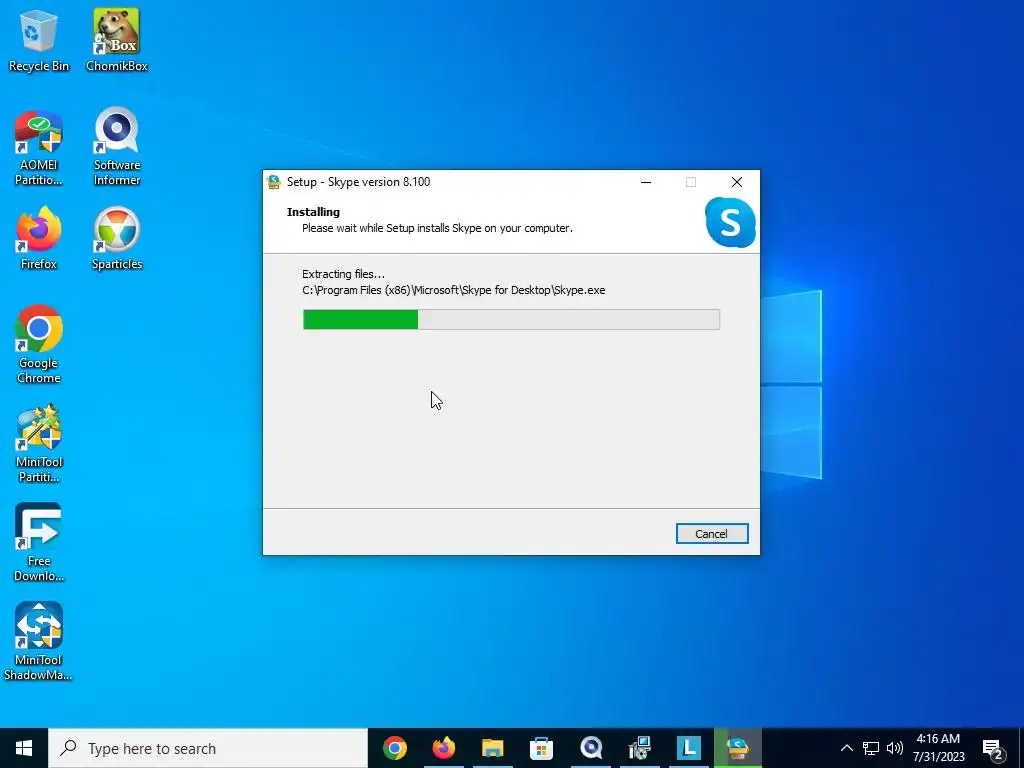Image resolution: width=1024 pixels, height=768 pixels.
Task: Cancel the Skype installation
Action: click(x=712, y=534)
